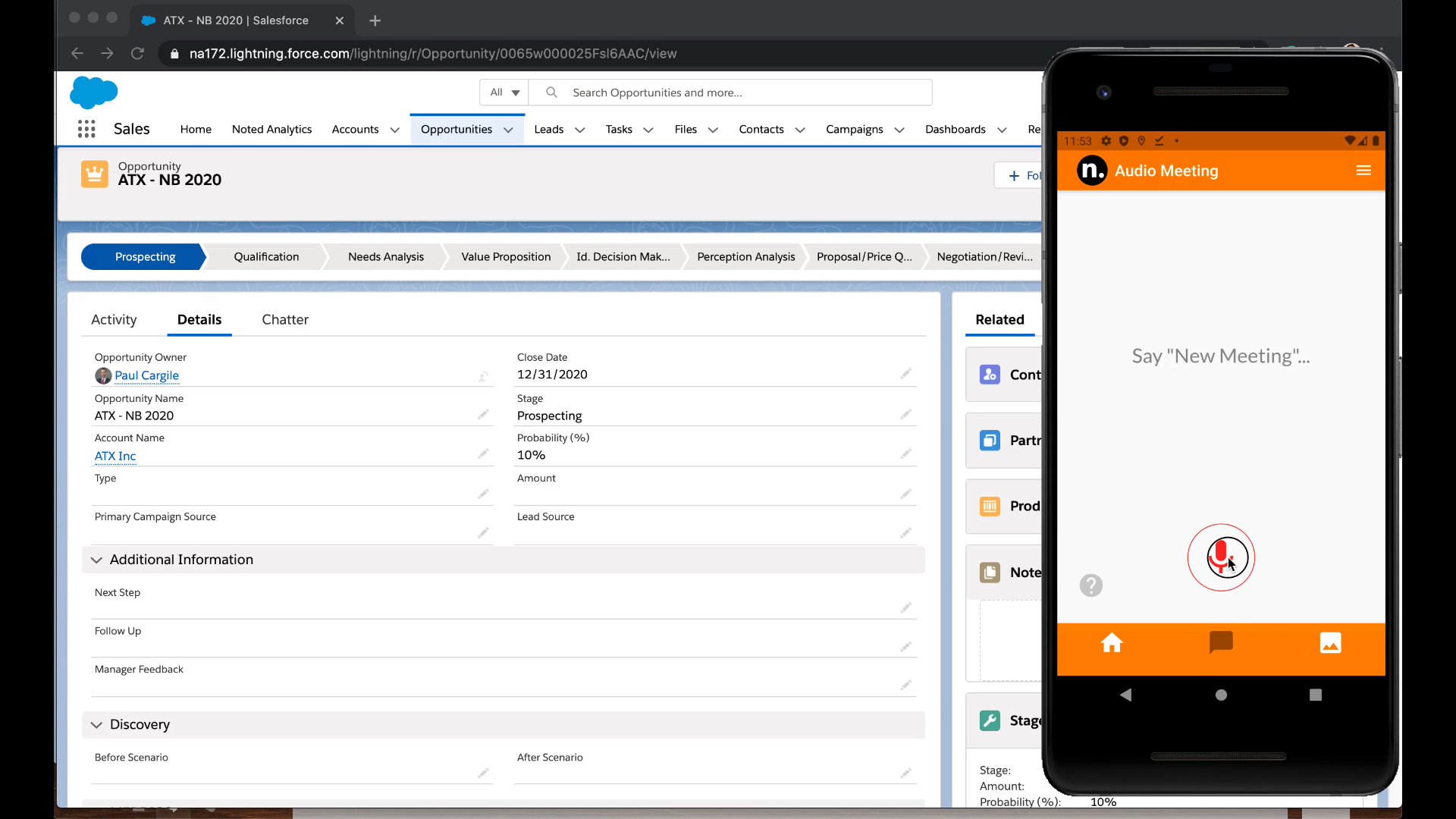Change Opportunity Owner icon
Viewport: 1456px width, 819px height.
[483, 376]
